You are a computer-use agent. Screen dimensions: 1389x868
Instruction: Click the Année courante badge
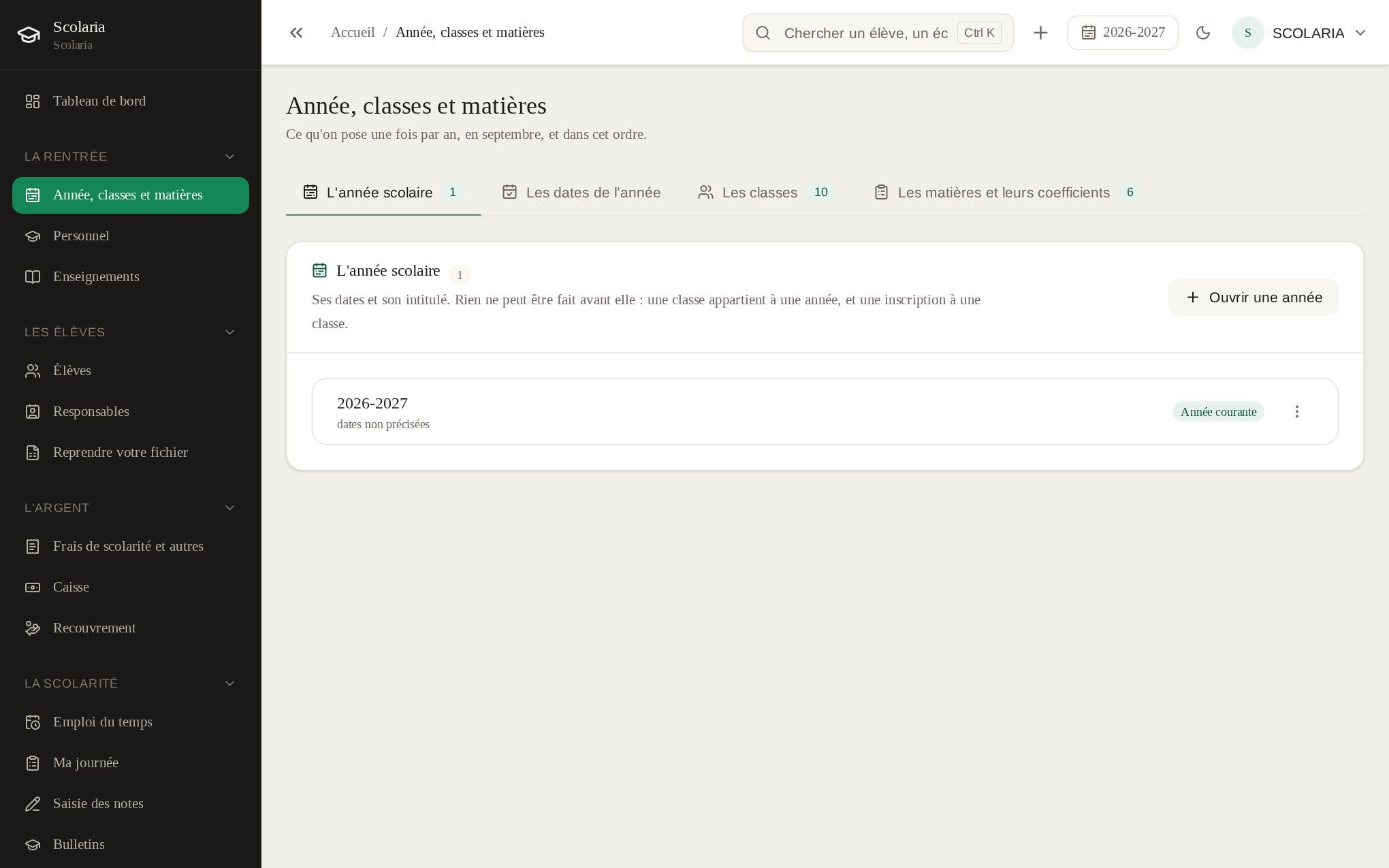tap(1218, 412)
